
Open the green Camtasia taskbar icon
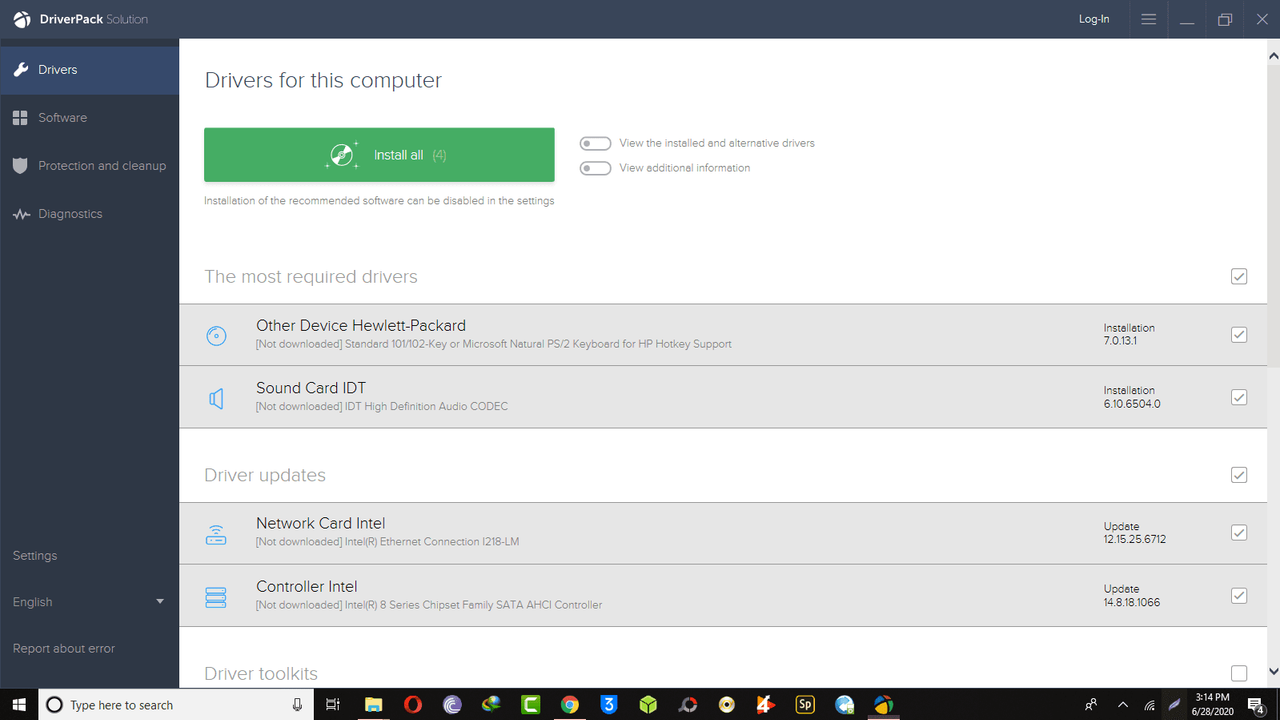[x=530, y=704]
